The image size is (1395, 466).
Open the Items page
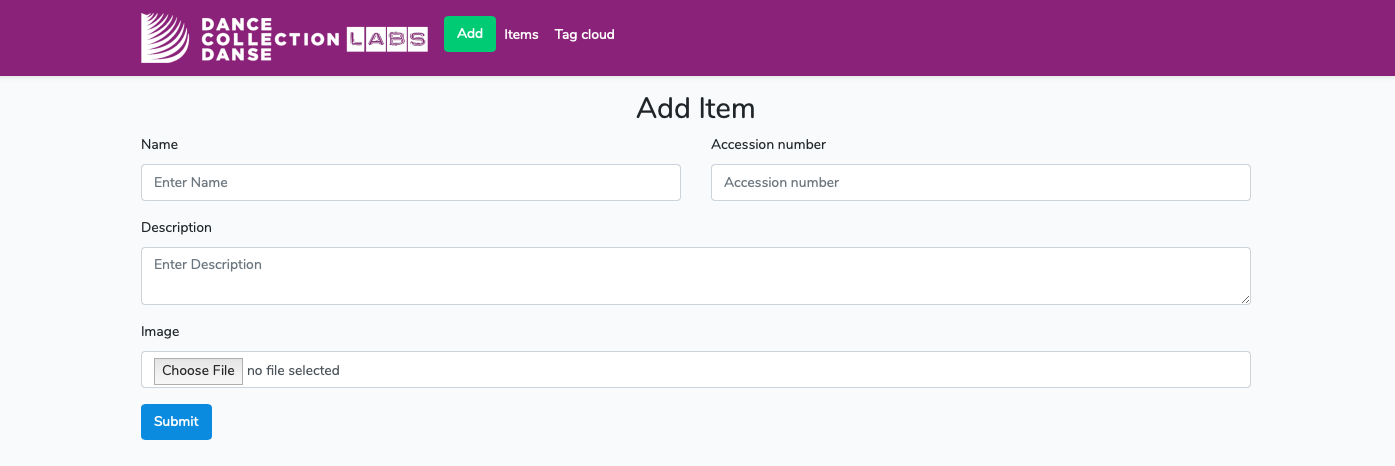tap(521, 34)
